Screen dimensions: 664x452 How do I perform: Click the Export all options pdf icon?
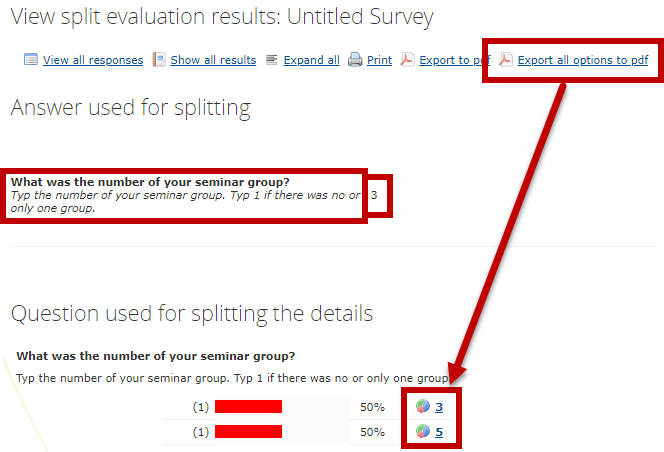point(506,59)
